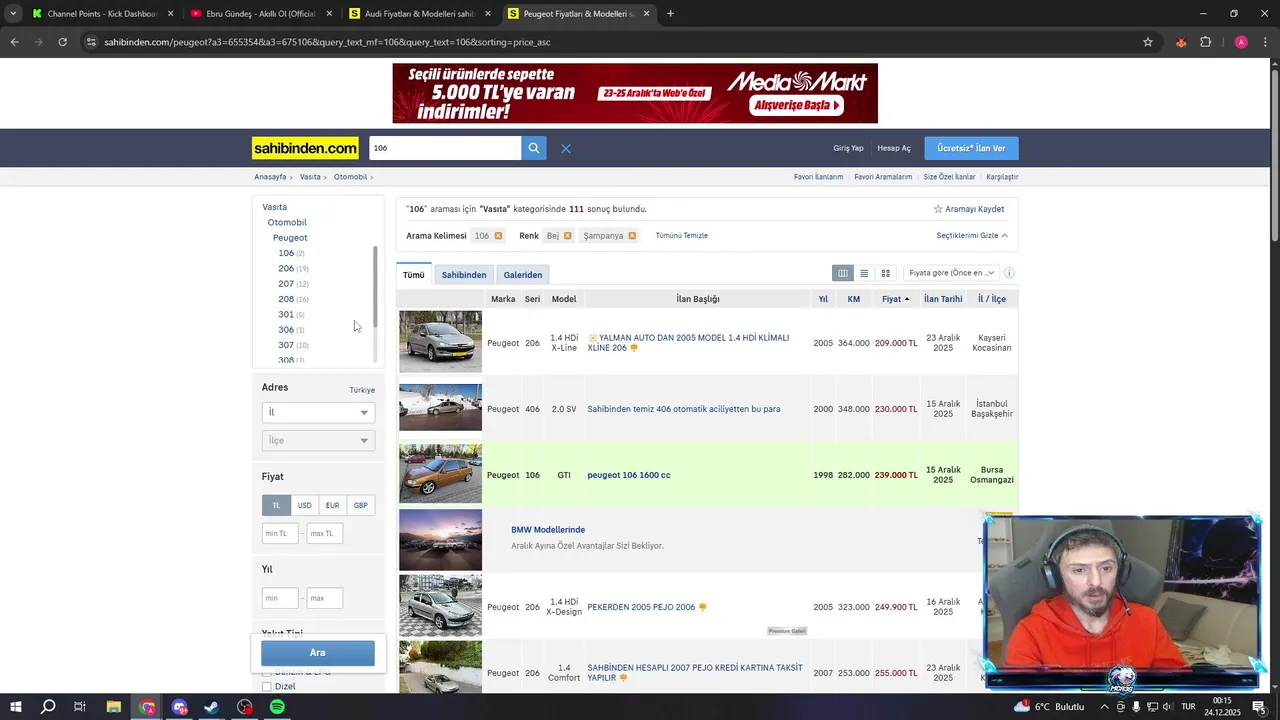Sort by the Fiyat column header
Screen dimensions: 1280x720
tap(896, 299)
